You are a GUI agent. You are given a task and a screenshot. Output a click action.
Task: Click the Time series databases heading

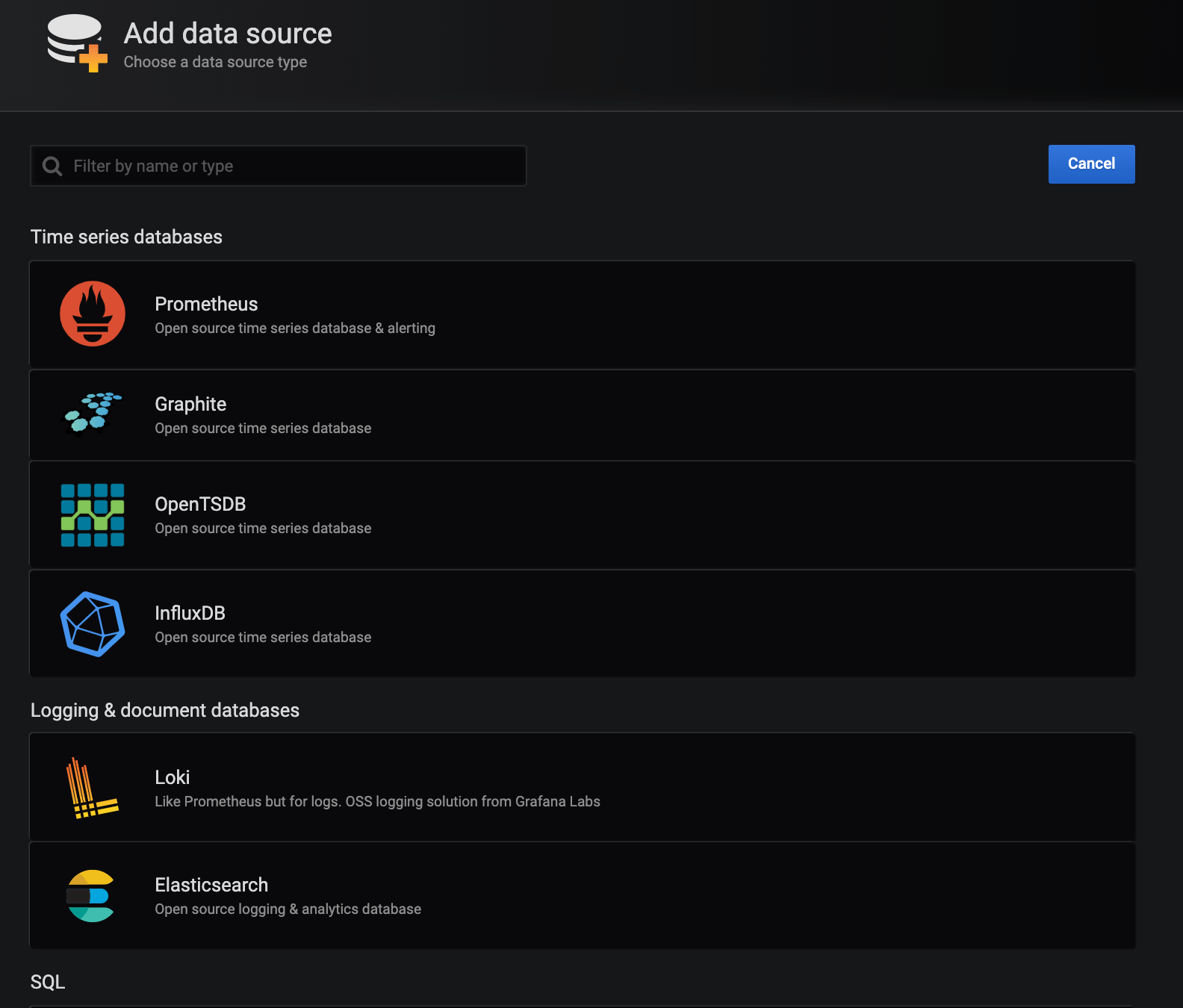tap(126, 237)
